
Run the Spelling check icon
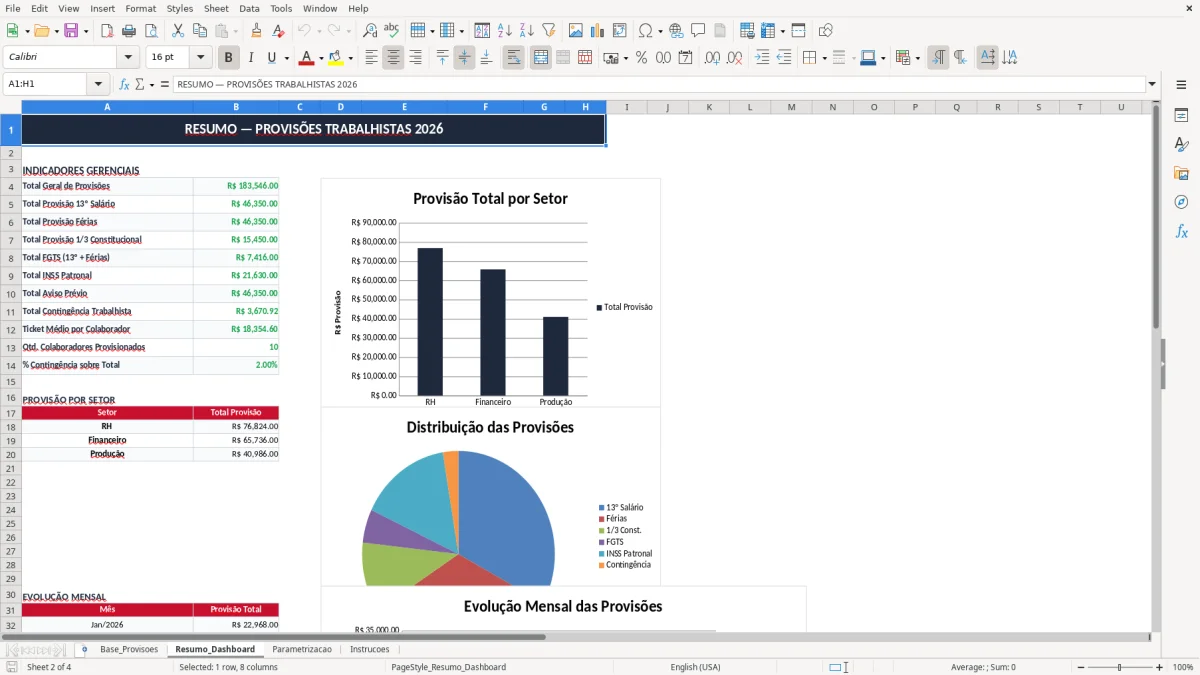click(x=392, y=31)
